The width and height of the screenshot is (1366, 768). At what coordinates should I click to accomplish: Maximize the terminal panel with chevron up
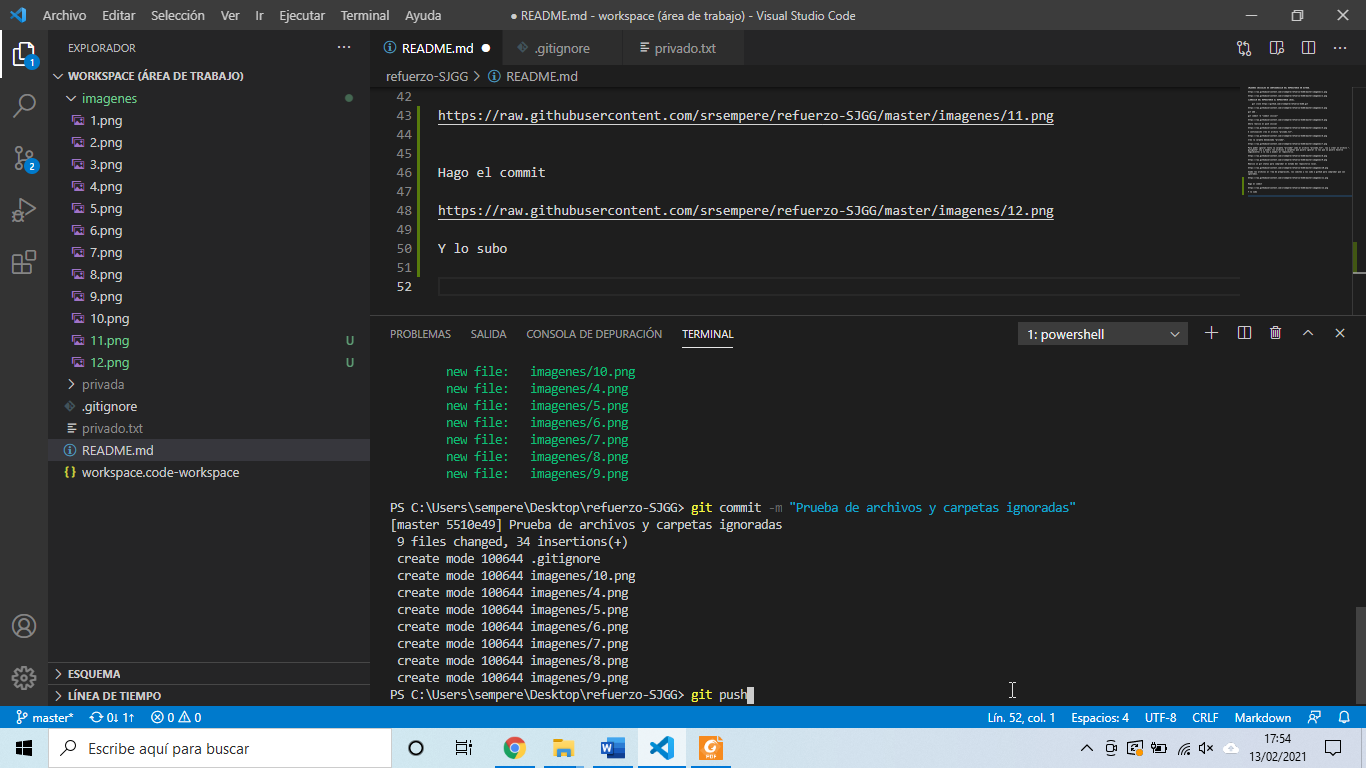1307,333
